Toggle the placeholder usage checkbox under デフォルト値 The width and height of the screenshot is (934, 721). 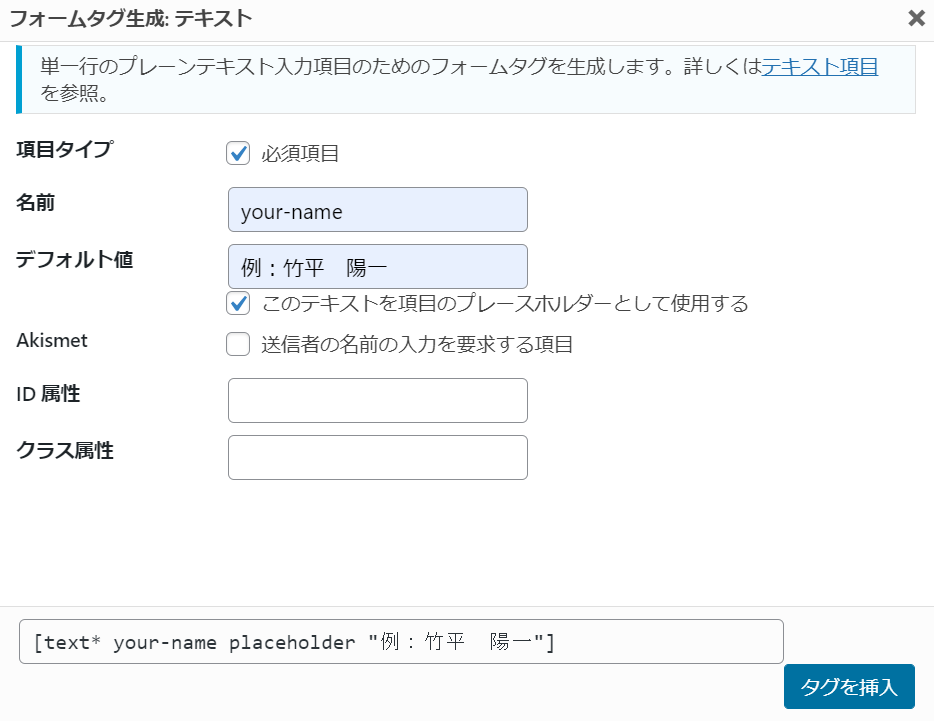tap(238, 303)
